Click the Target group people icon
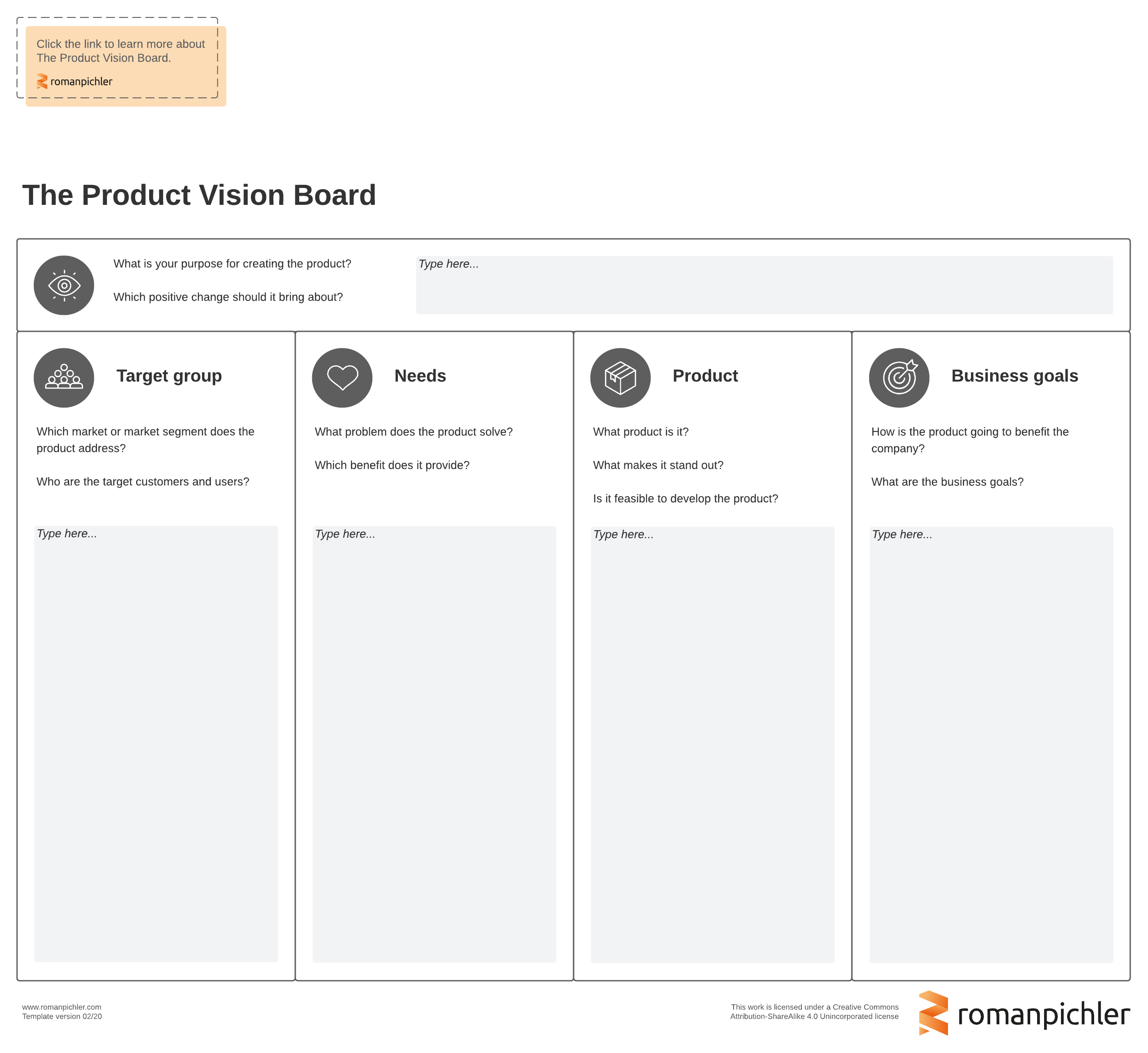Image resolution: width=1148 pixels, height=1053 pixels. point(64,378)
